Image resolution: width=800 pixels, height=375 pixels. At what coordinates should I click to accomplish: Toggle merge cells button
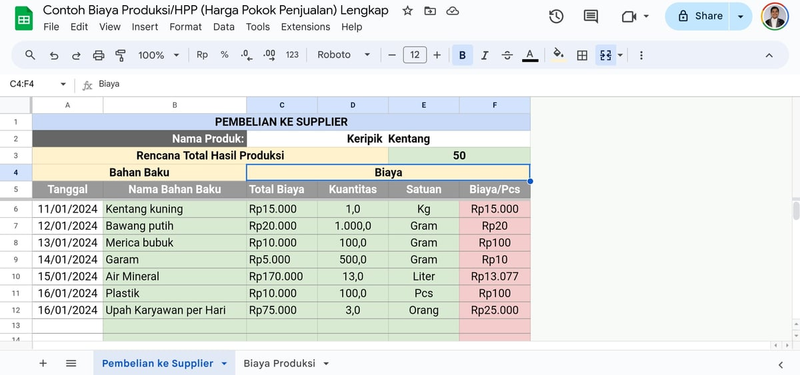pyautogui.click(x=606, y=55)
